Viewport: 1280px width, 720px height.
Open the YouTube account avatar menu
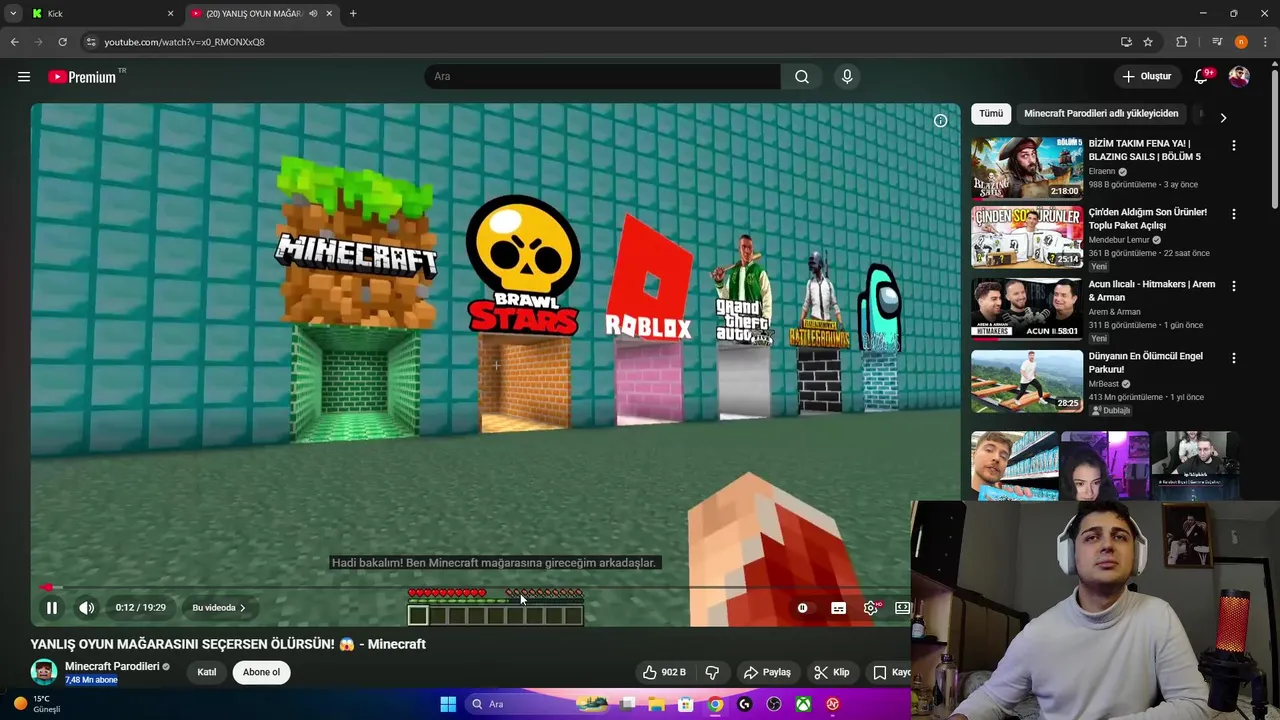point(1239,77)
